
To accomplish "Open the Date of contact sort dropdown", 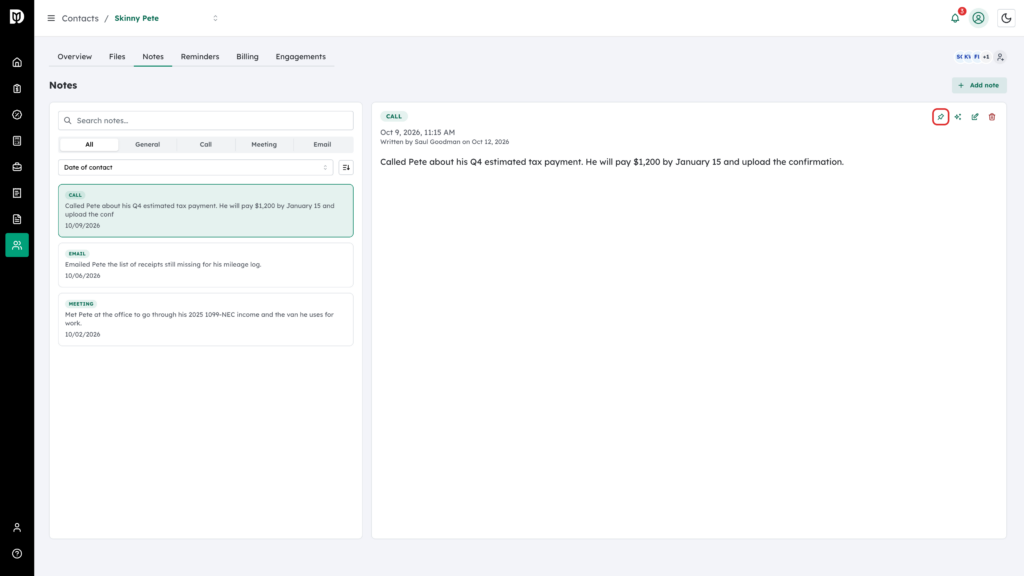I will [196, 167].
